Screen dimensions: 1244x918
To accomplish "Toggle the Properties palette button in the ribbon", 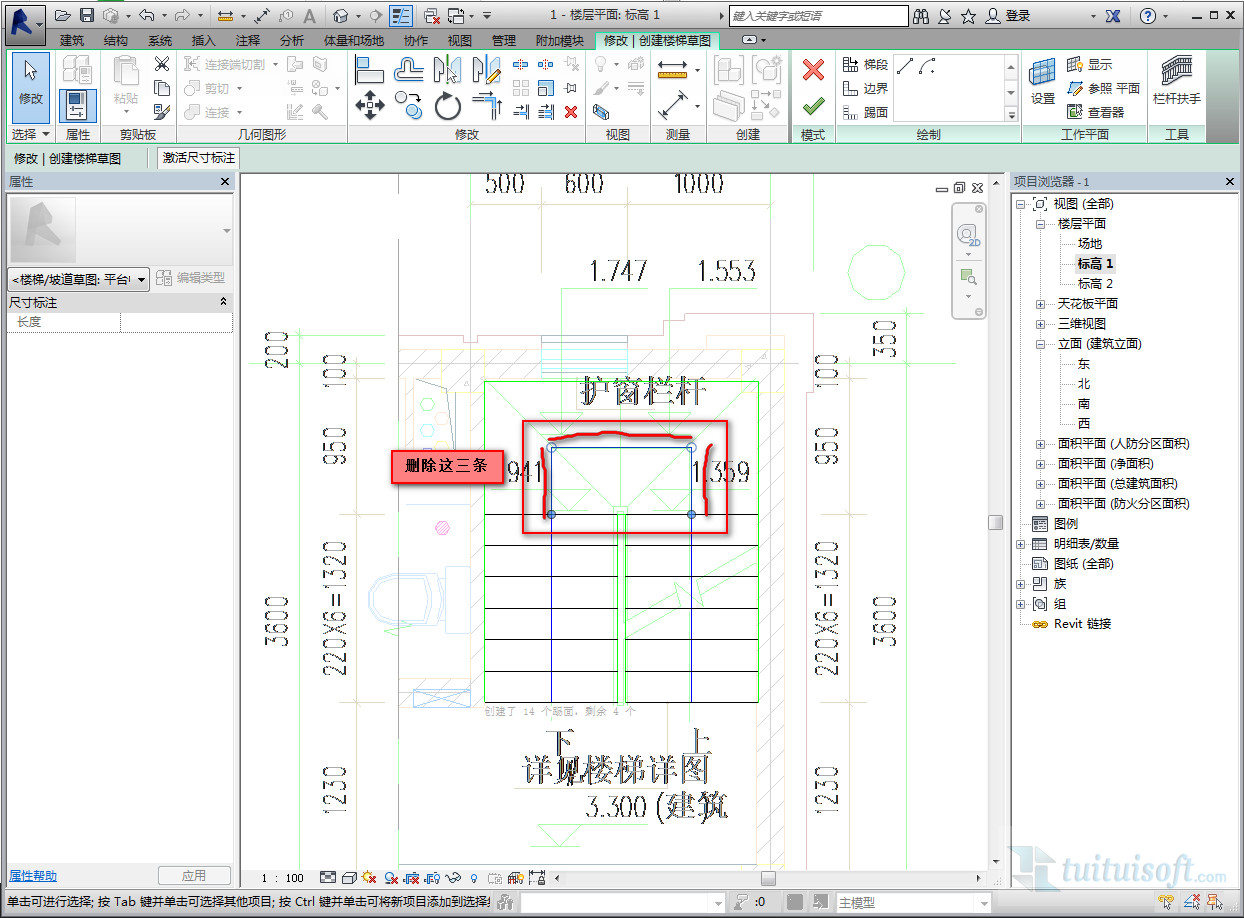I will (78, 105).
